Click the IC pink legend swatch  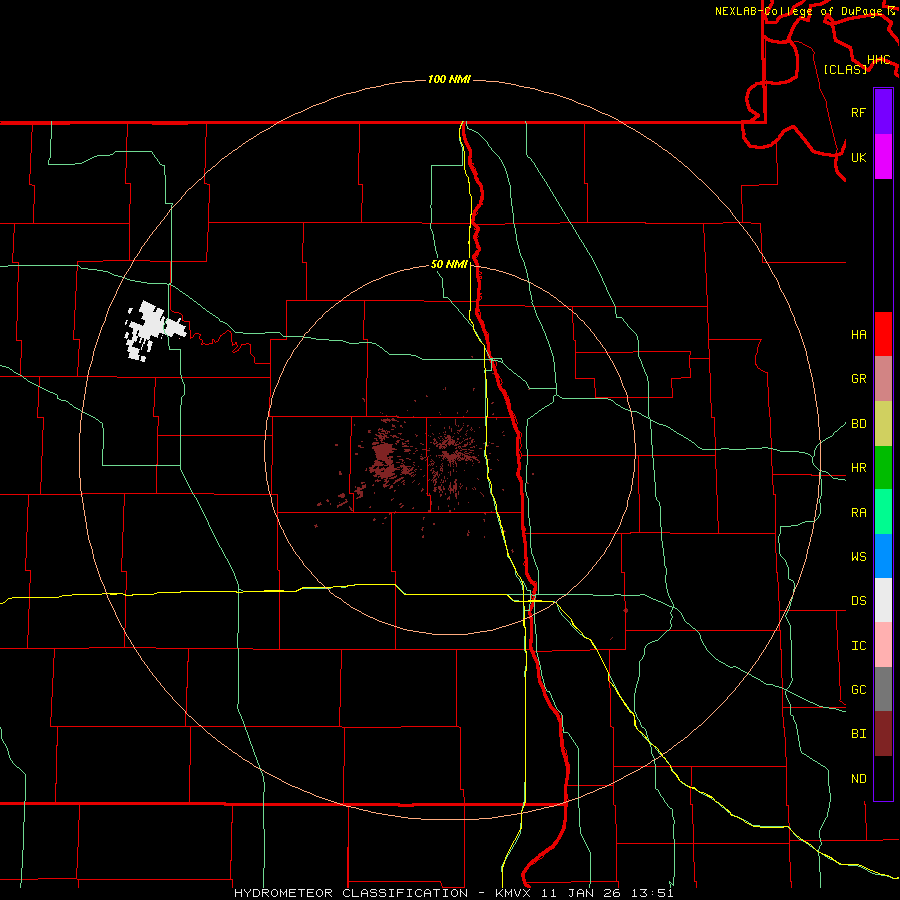click(x=883, y=645)
